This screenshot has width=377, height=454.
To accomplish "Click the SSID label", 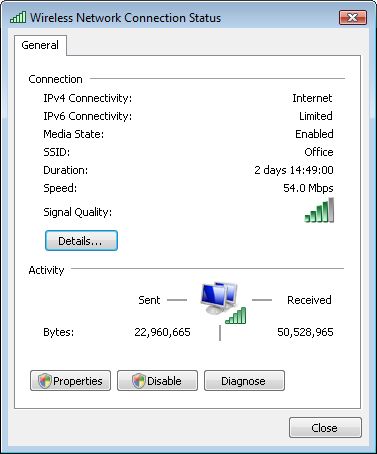I will [x=57, y=152].
